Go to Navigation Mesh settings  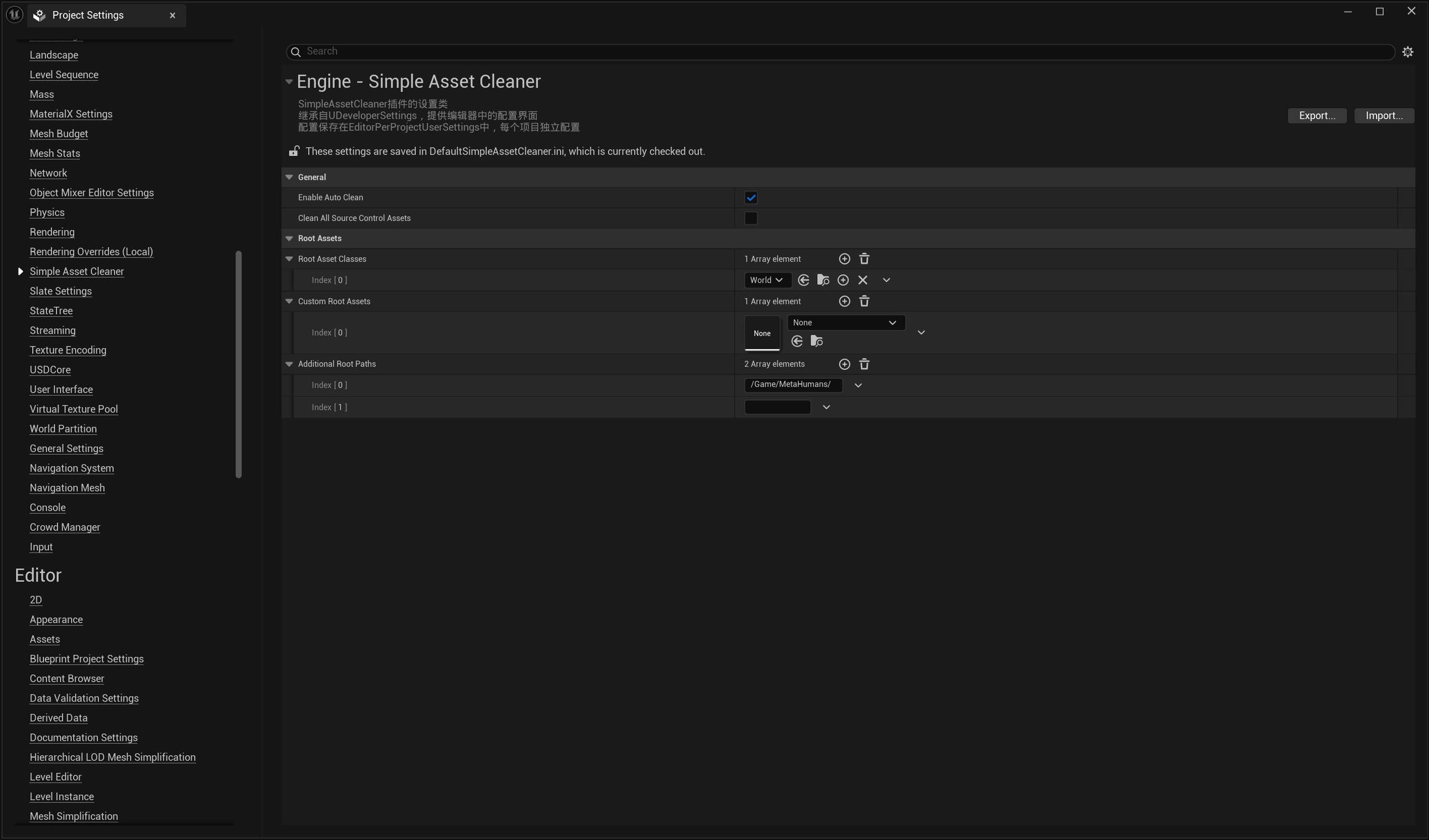coord(67,488)
